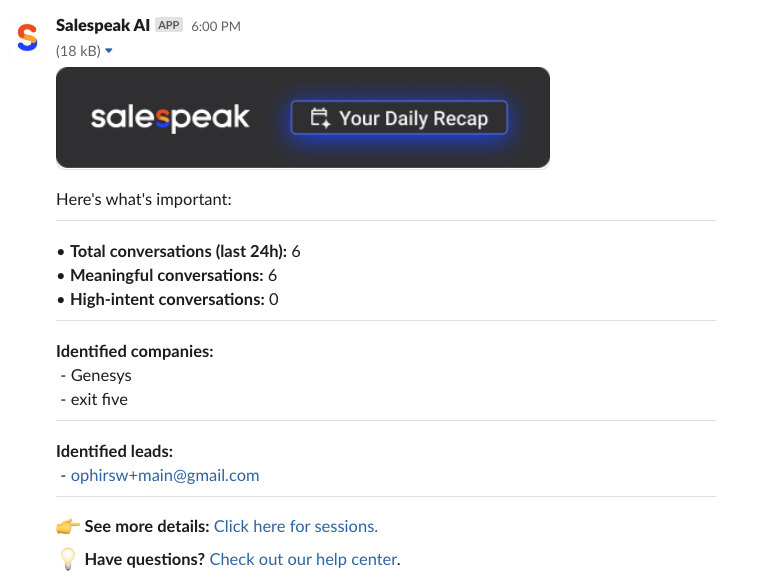The image size is (761, 583).
Task: Follow the Click here for sessions link
Action: click(x=296, y=526)
